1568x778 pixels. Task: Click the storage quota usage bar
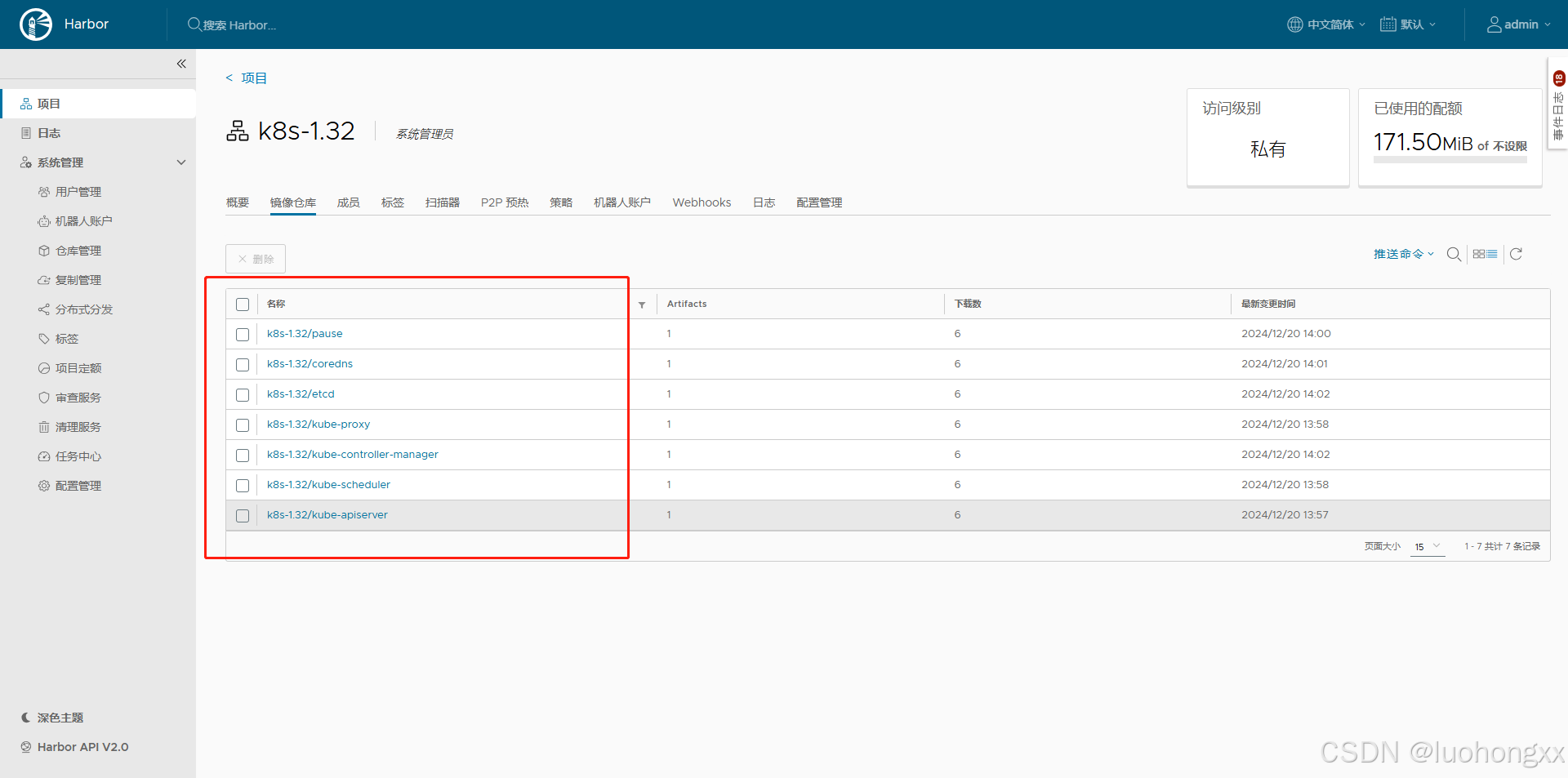point(1450,161)
